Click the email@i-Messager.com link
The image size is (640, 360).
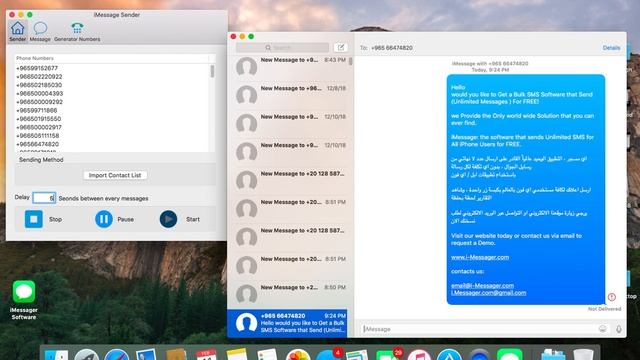click(482, 285)
